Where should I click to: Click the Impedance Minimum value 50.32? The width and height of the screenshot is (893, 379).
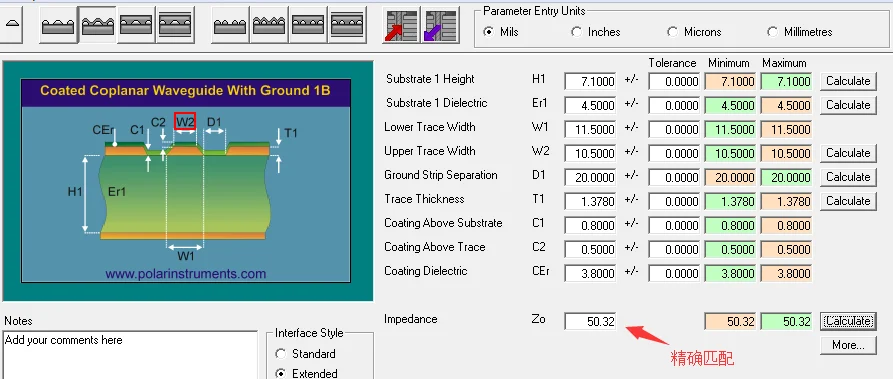(730, 321)
